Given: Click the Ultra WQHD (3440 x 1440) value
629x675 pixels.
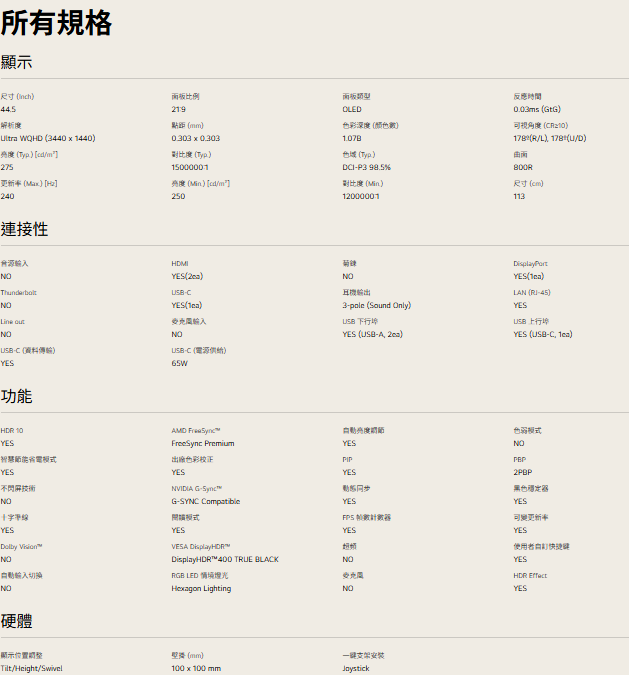Looking at the screenshot, I should (48, 138).
